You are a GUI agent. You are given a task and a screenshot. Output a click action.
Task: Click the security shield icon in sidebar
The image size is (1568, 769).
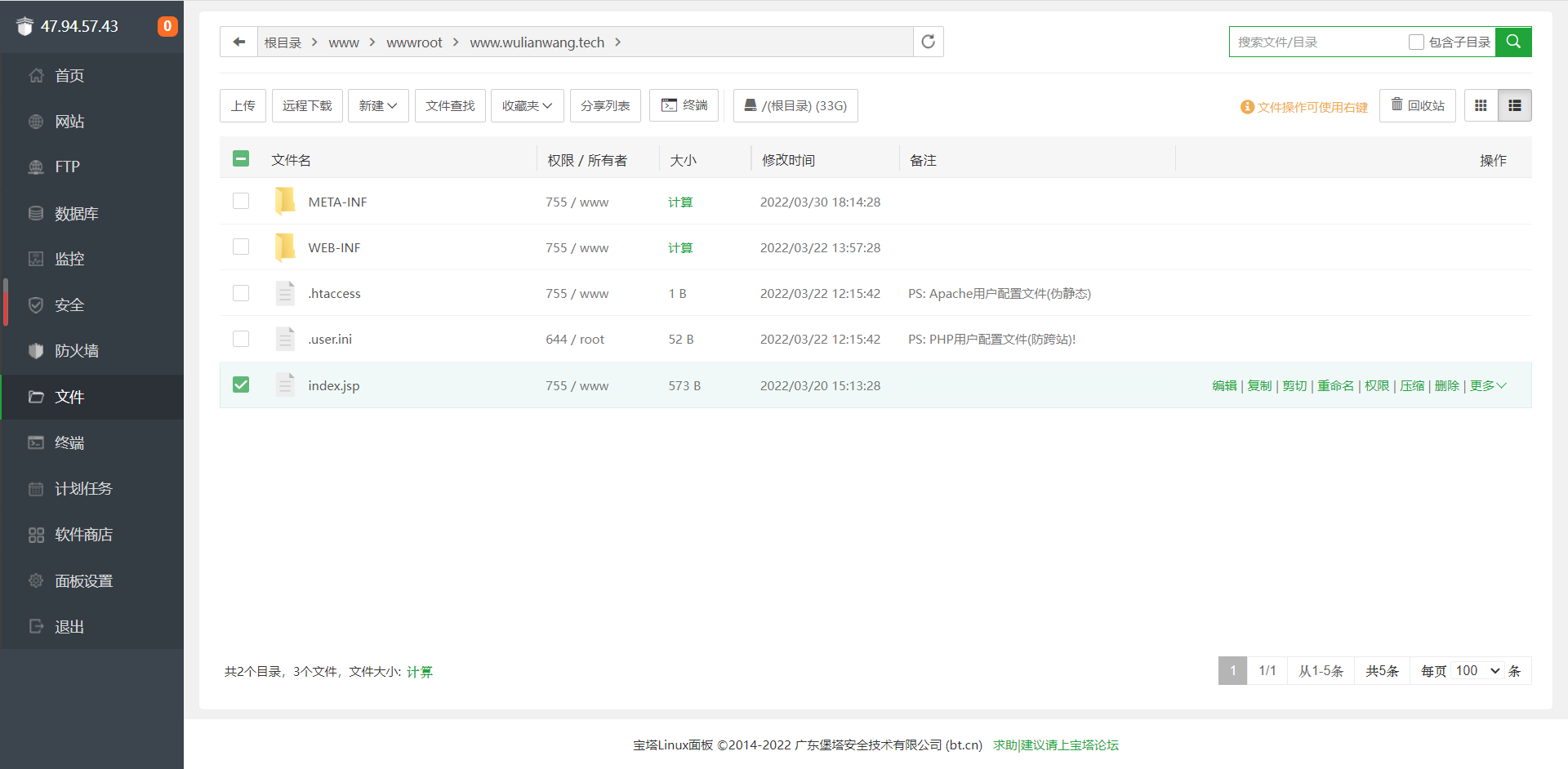tap(36, 304)
